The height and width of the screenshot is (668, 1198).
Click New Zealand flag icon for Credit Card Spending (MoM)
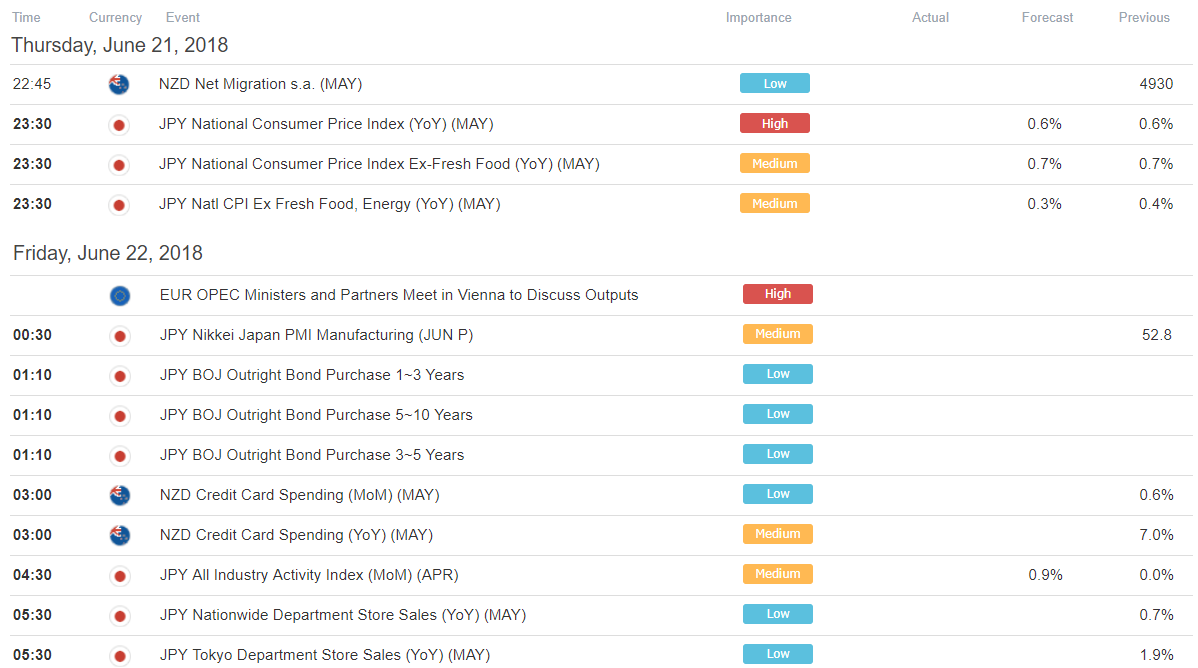pyautogui.click(x=120, y=495)
